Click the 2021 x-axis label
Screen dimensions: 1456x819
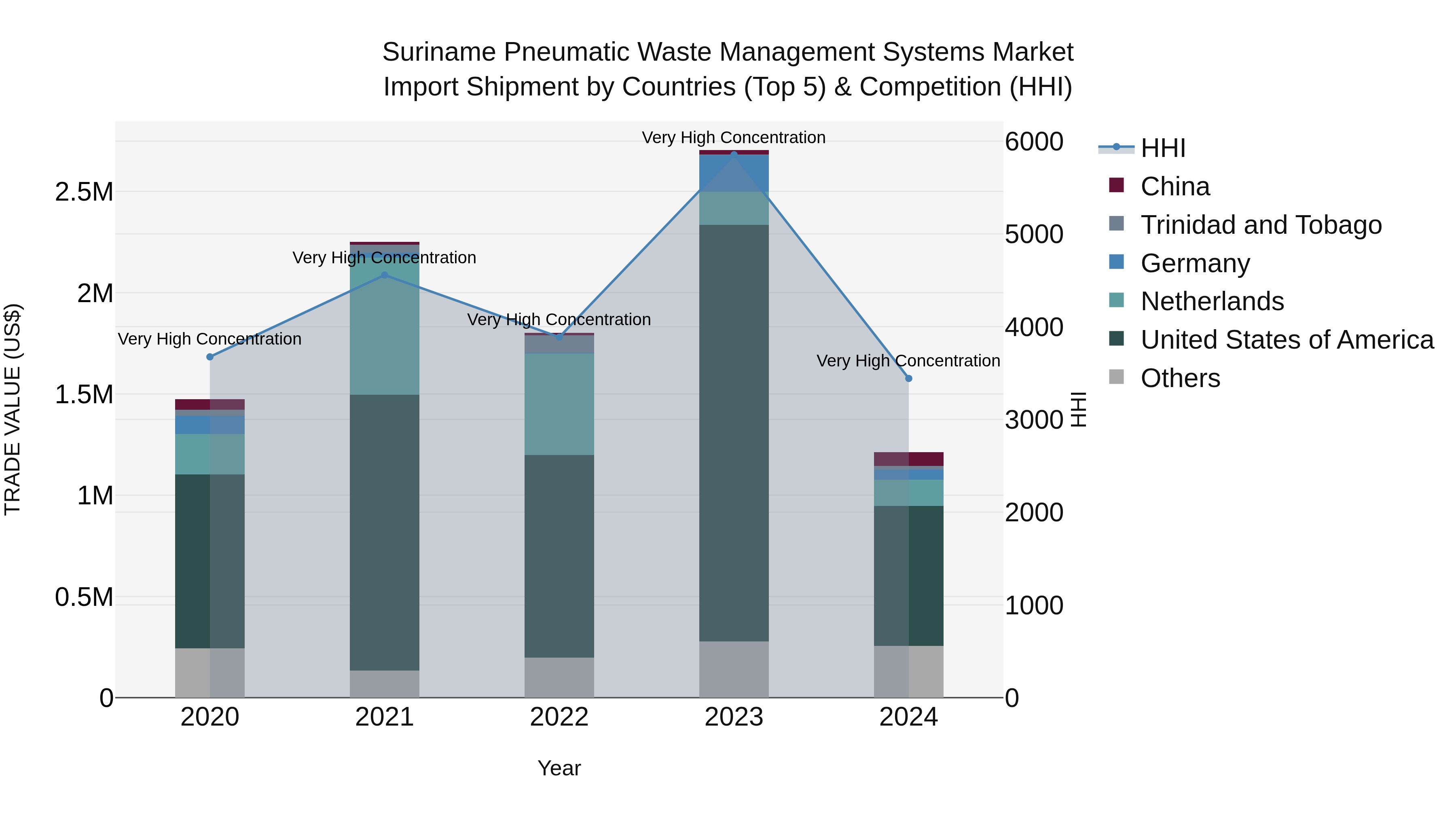coord(384,717)
